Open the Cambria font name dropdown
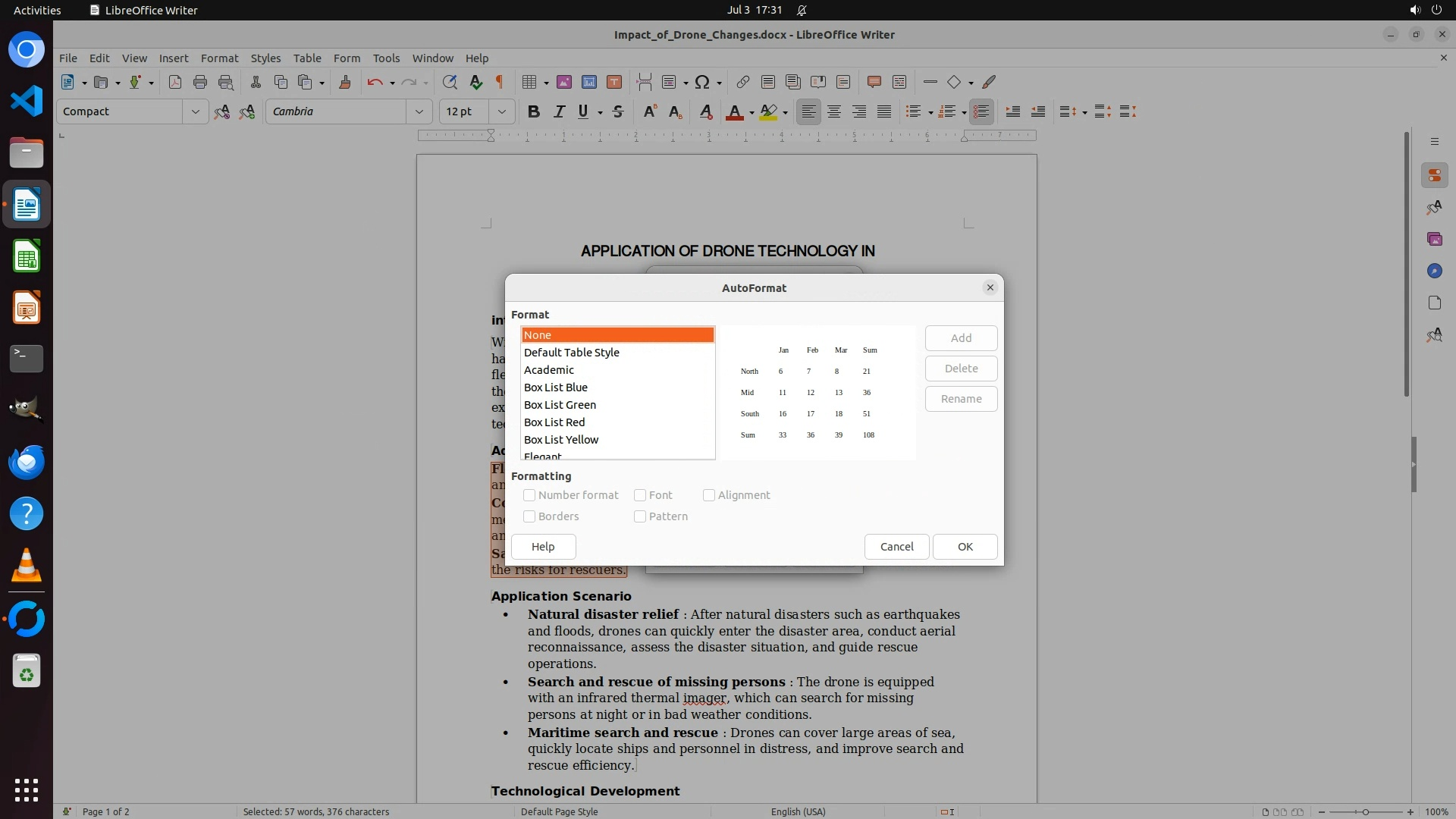The height and width of the screenshot is (819, 1456). (x=419, y=111)
